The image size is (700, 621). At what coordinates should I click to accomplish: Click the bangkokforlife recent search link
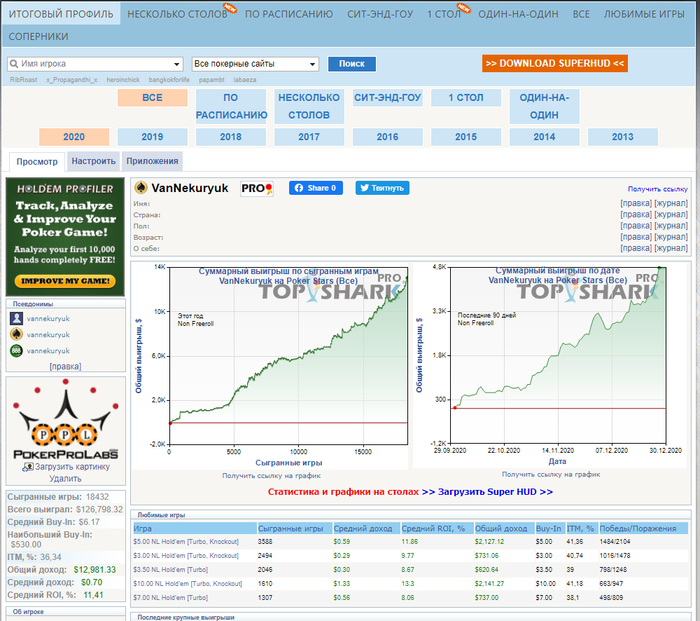point(169,80)
